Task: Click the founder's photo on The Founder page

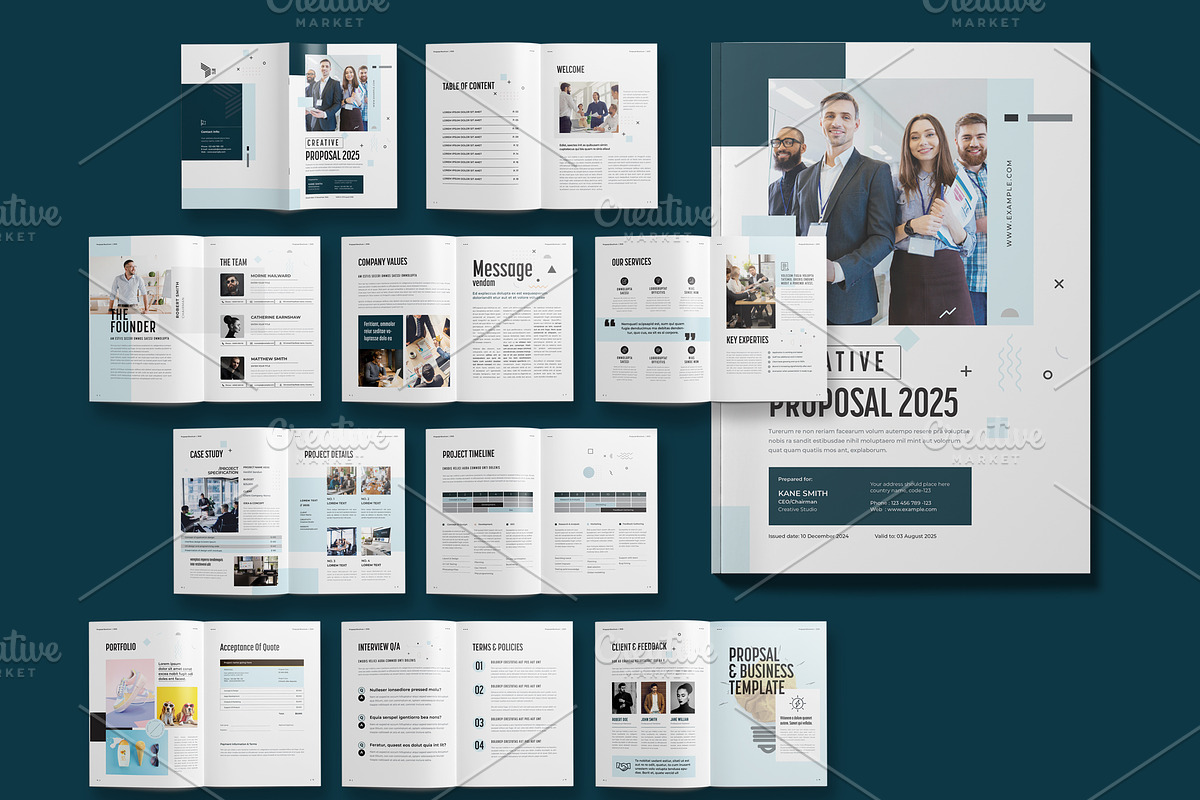Action: (130, 285)
